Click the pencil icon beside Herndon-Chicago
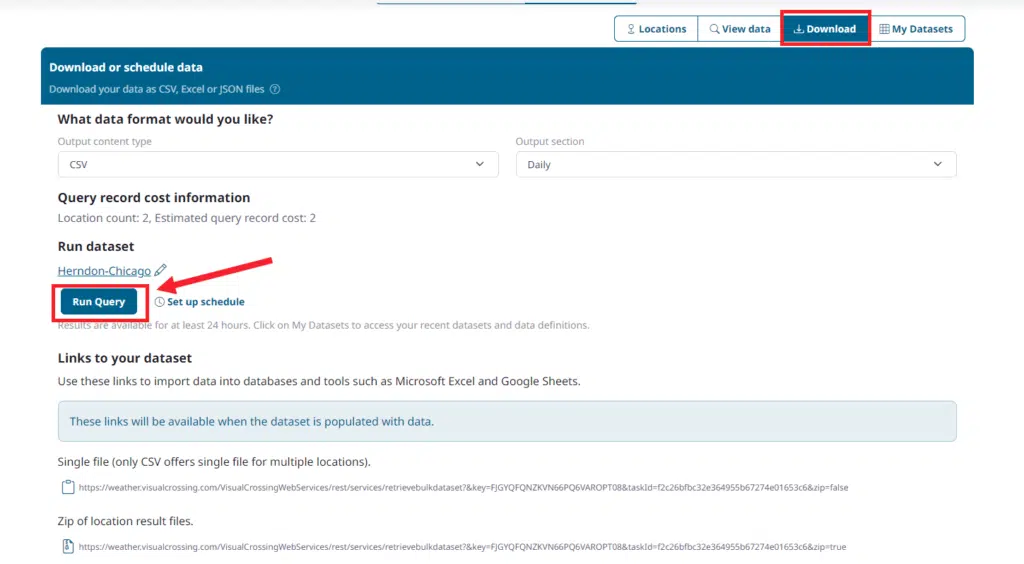This screenshot has height=564, width=1024. (x=161, y=271)
